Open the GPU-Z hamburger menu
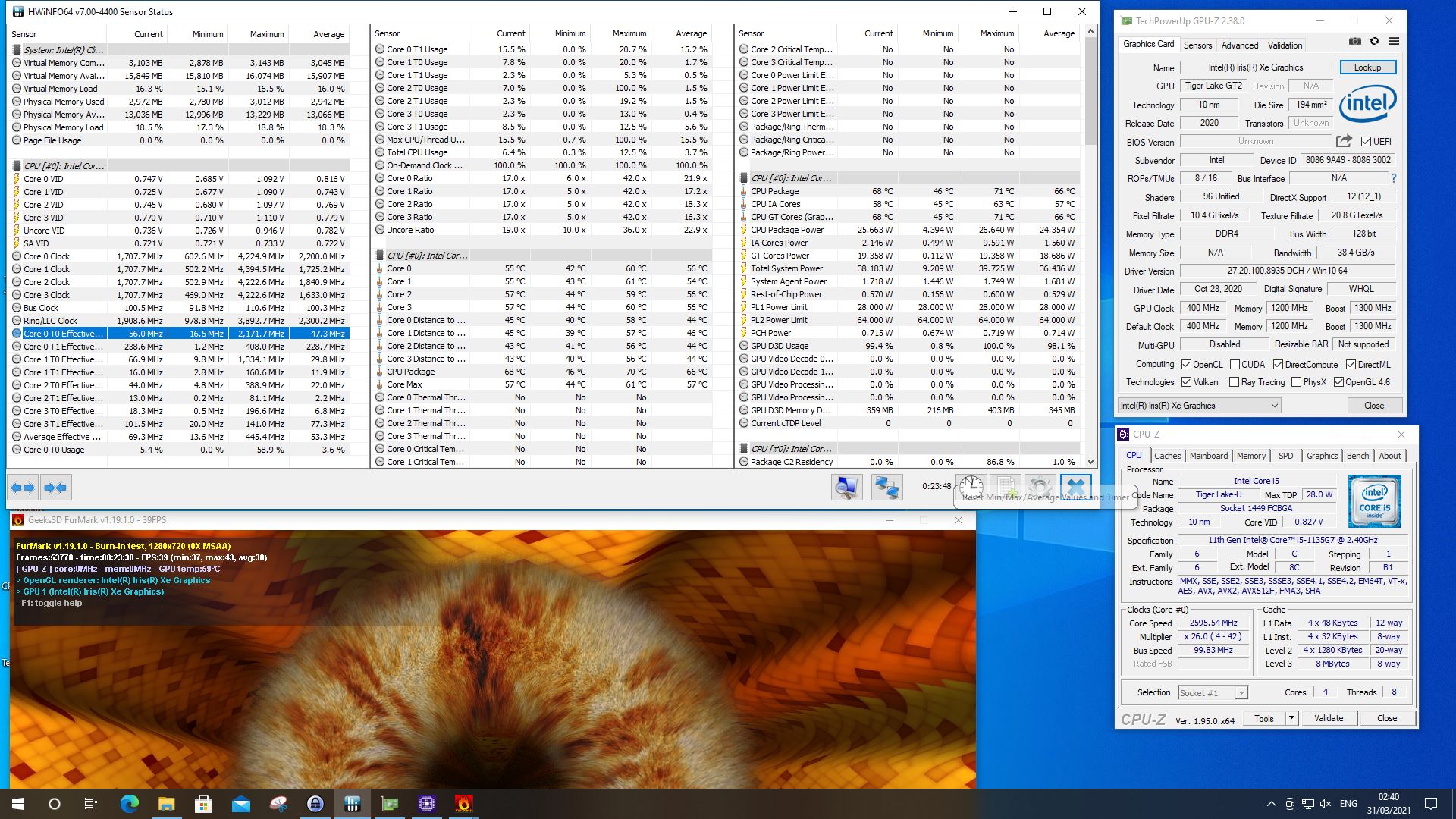The height and width of the screenshot is (819, 1456). coord(1394,42)
